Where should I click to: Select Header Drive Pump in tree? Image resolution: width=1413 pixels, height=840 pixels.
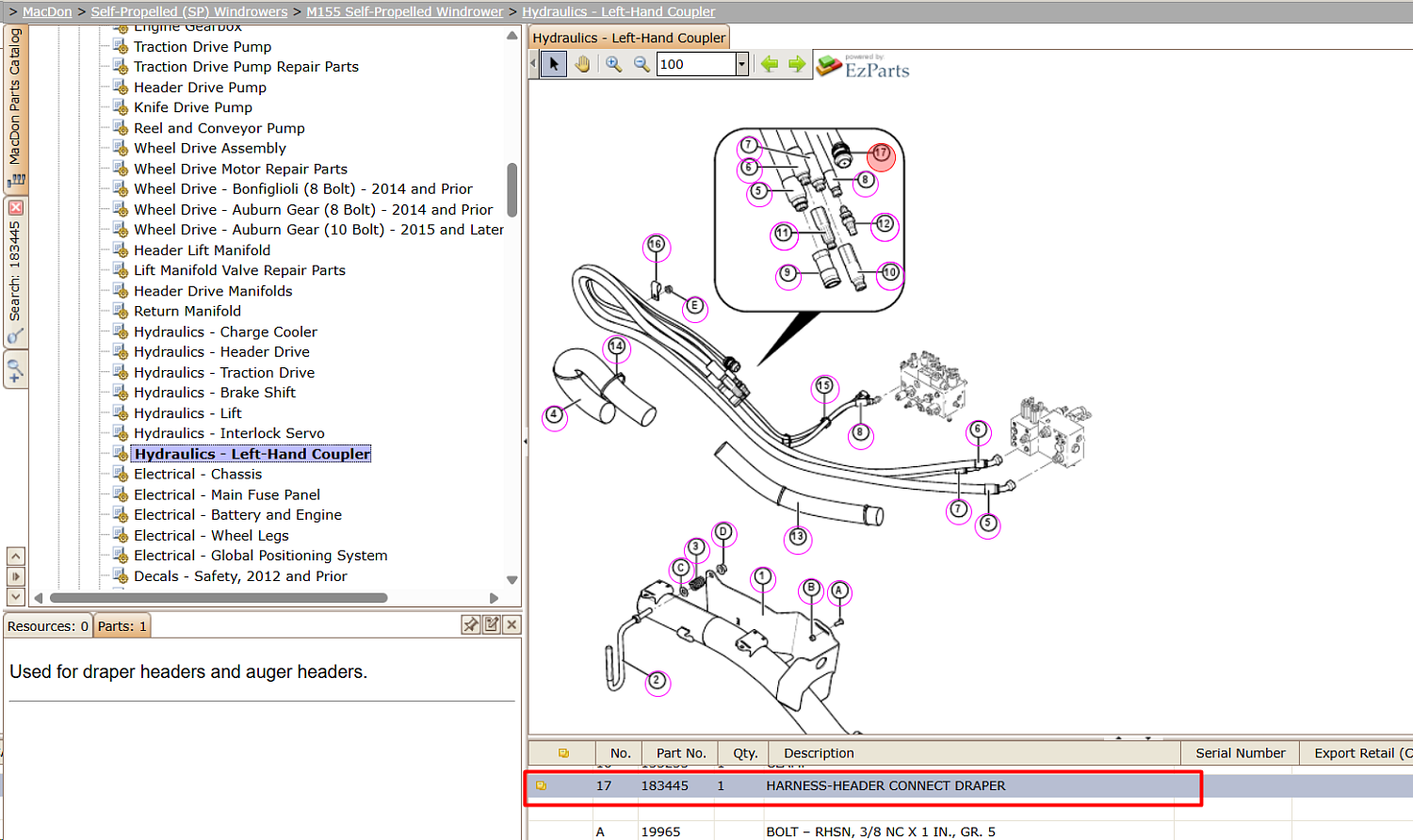click(x=200, y=88)
